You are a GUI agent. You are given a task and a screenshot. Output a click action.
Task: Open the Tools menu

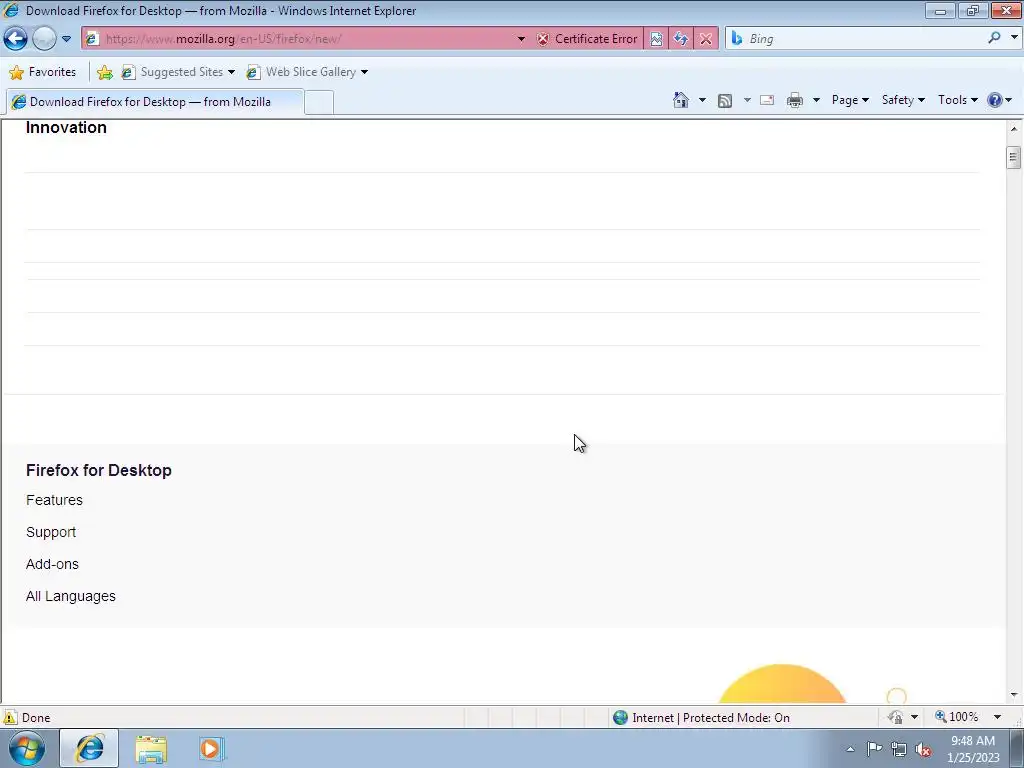tap(957, 100)
